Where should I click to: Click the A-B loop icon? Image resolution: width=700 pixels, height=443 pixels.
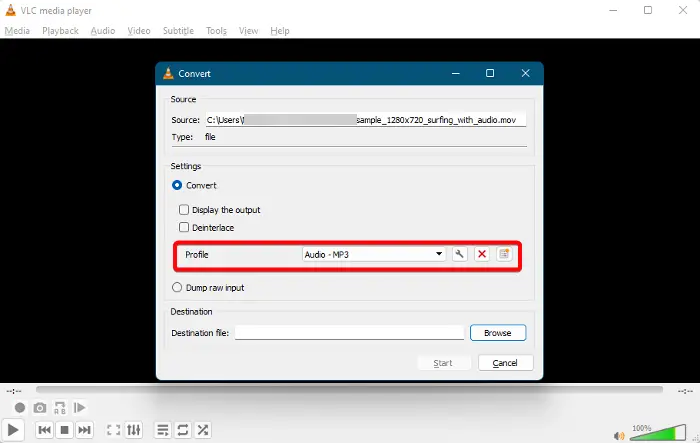pos(60,408)
